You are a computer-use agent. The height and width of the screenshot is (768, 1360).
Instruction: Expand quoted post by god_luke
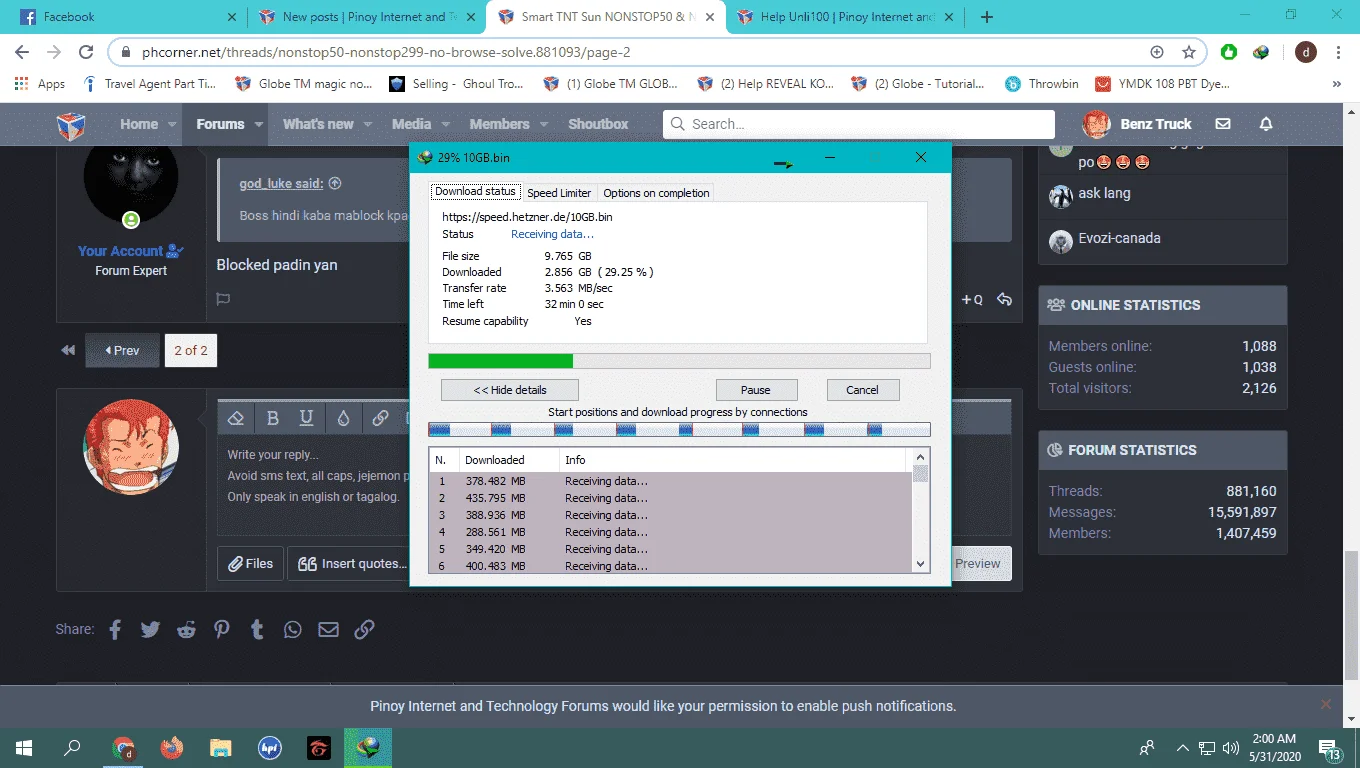coord(335,183)
